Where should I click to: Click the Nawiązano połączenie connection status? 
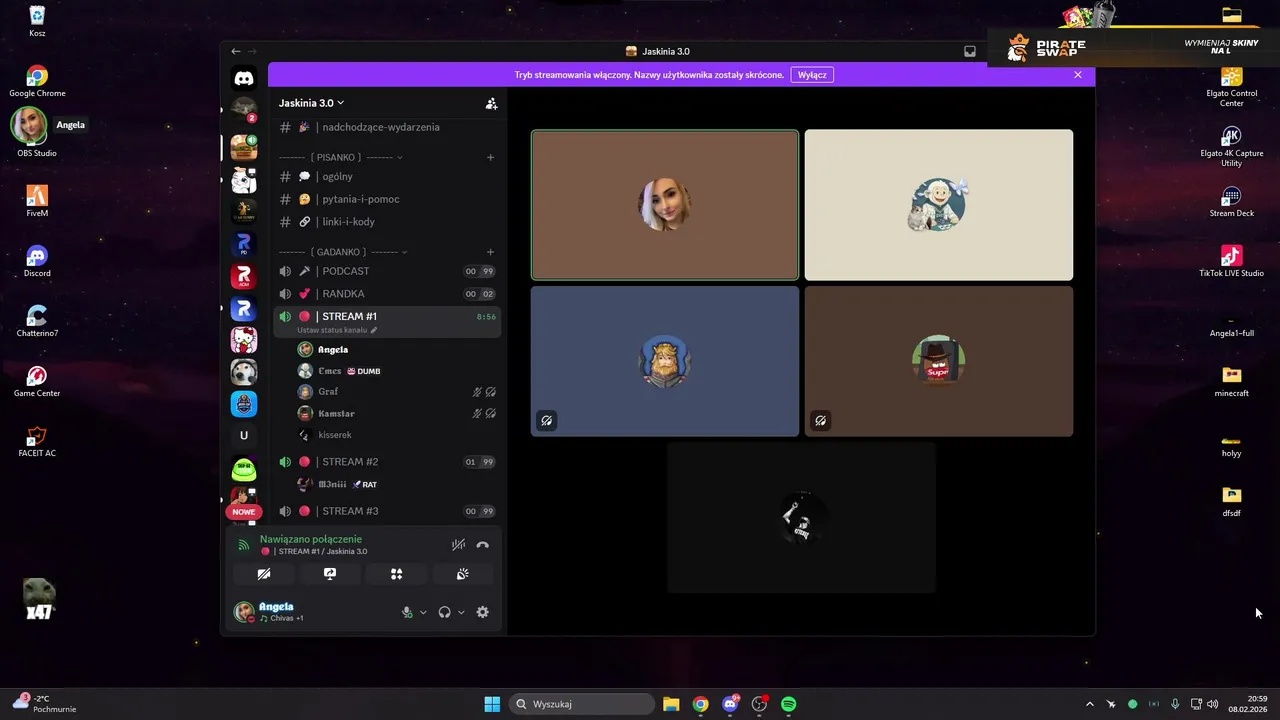pos(310,539)
